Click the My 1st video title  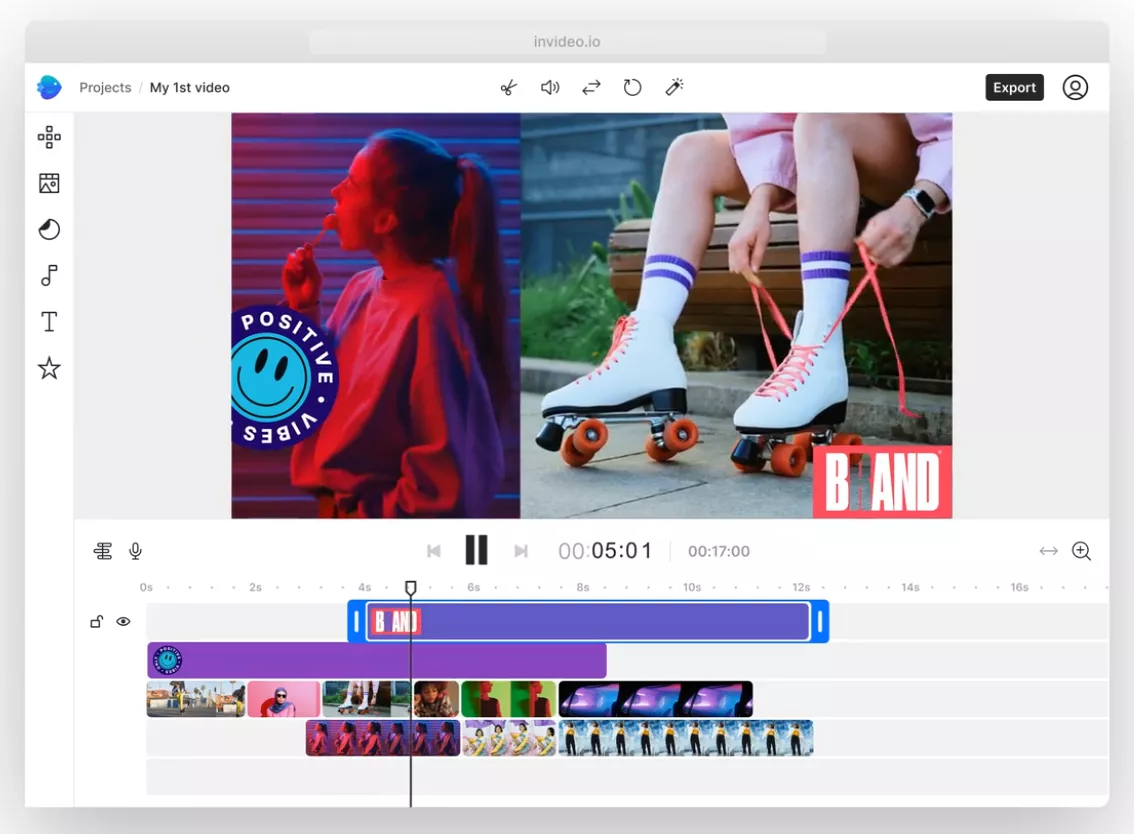pos(189,88)
